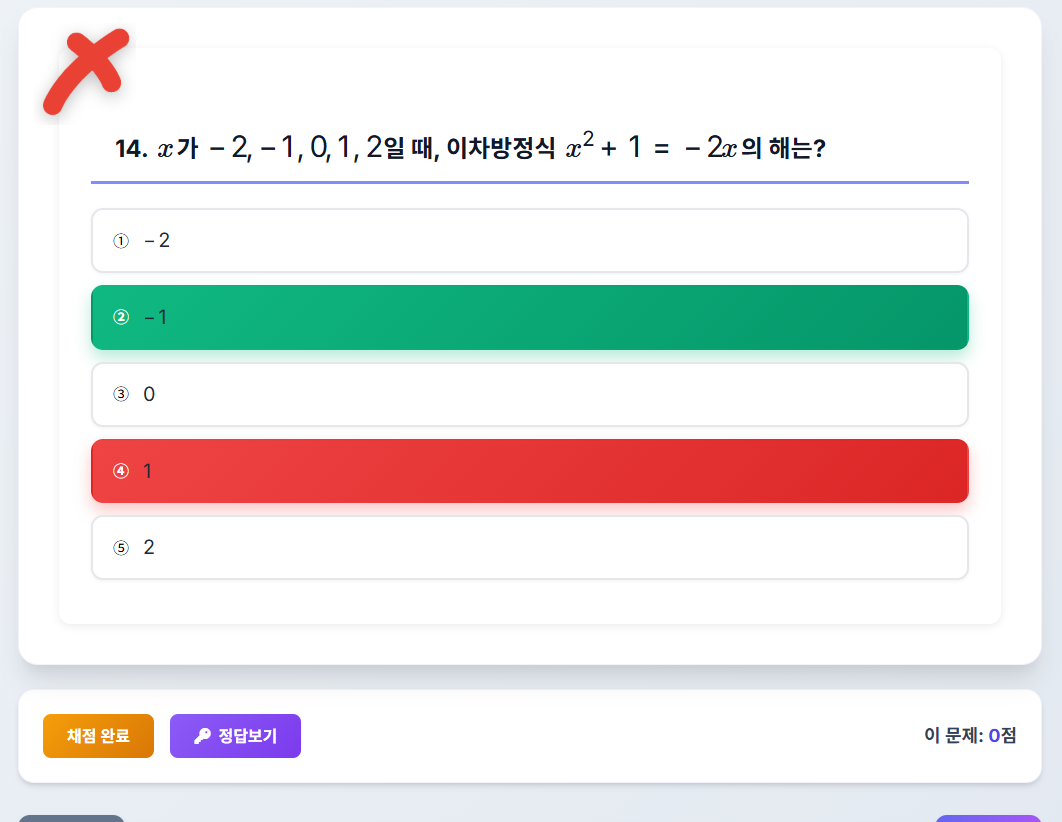Open answers with the 정답보기 button
1062x822 pixels.
tap(235, 735)
